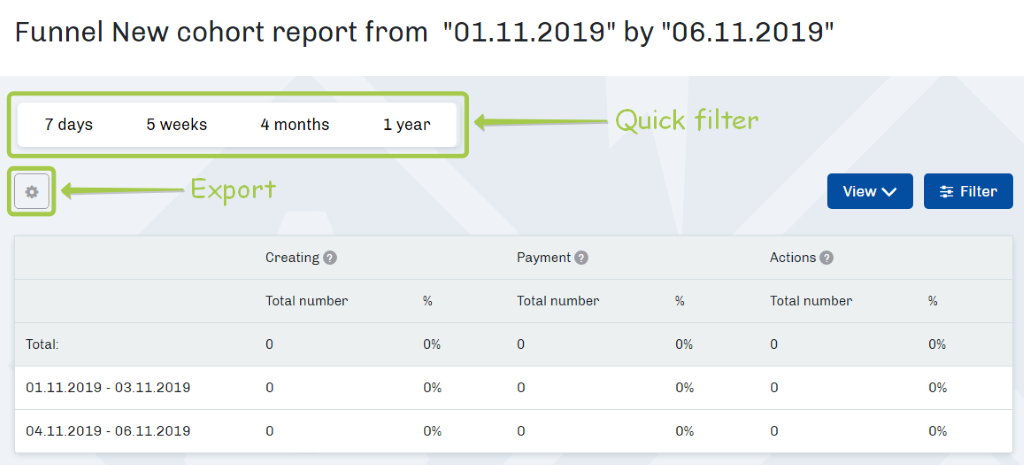
Task: Click the Total: summary row label
Action: [x=42, y=344]
